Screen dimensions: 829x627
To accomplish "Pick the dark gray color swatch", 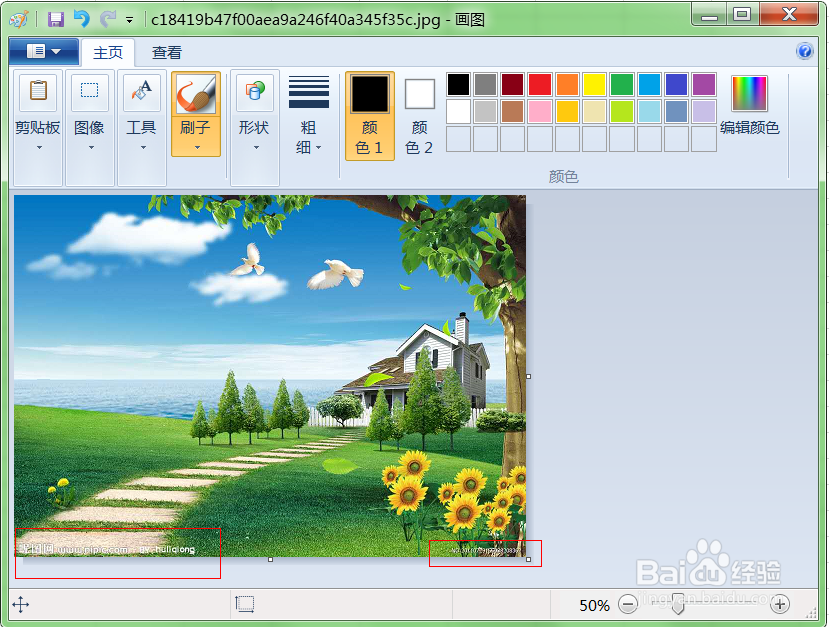I will coord(485,84).
